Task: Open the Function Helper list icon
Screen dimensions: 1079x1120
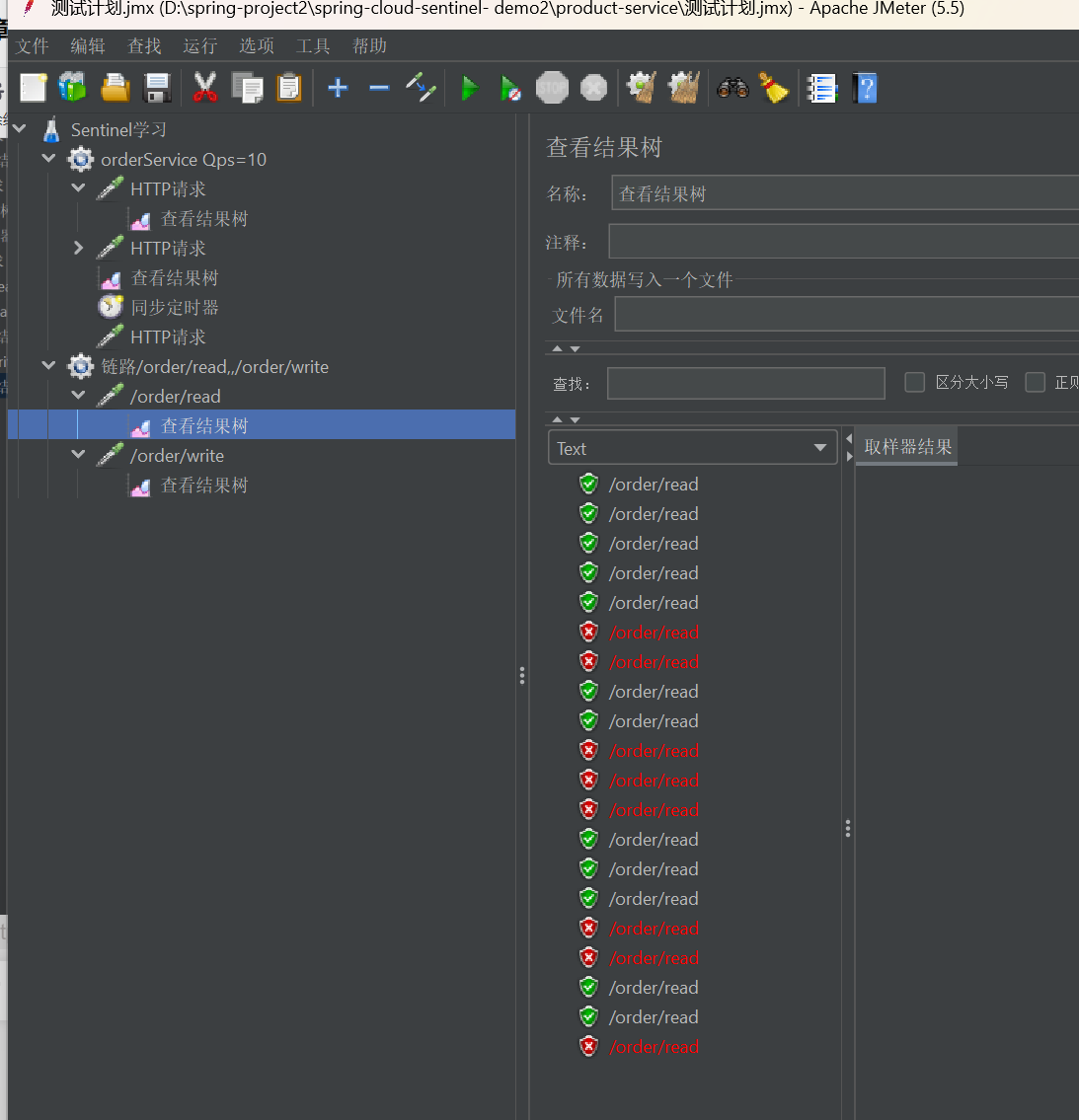Action: pyautogui.click(x=821, y=89)
